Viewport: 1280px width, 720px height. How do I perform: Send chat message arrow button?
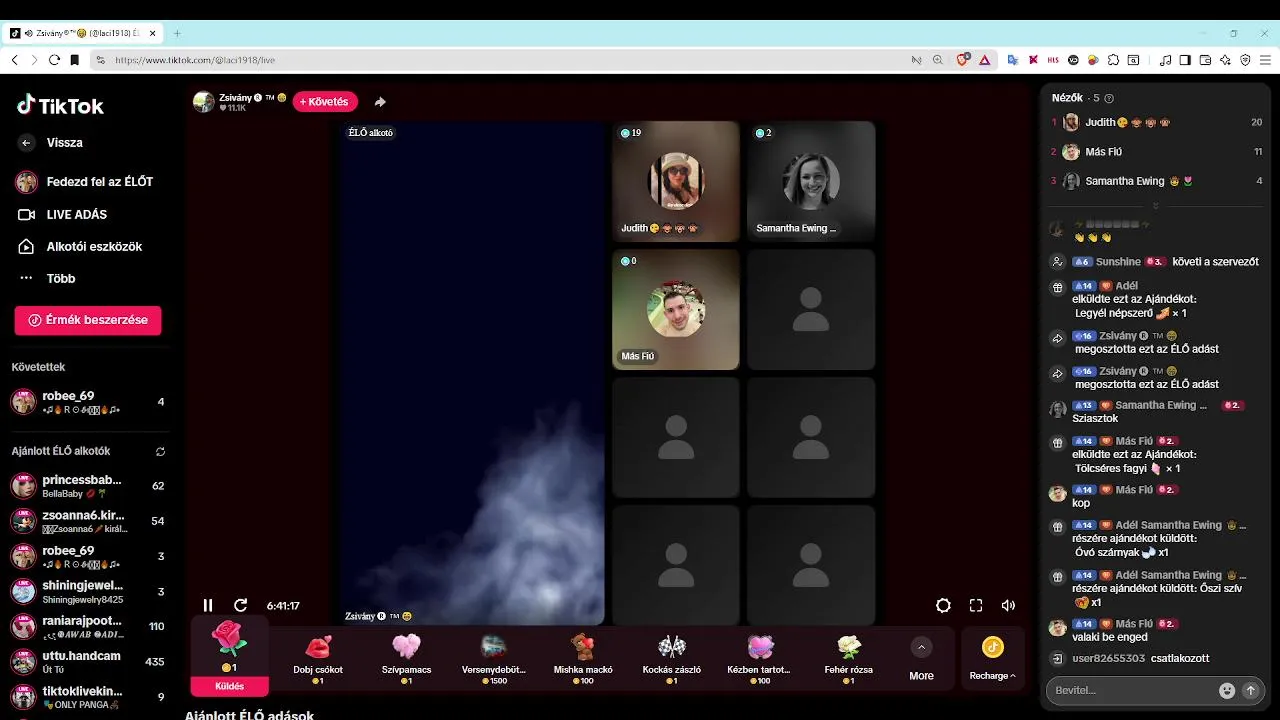1250,690
